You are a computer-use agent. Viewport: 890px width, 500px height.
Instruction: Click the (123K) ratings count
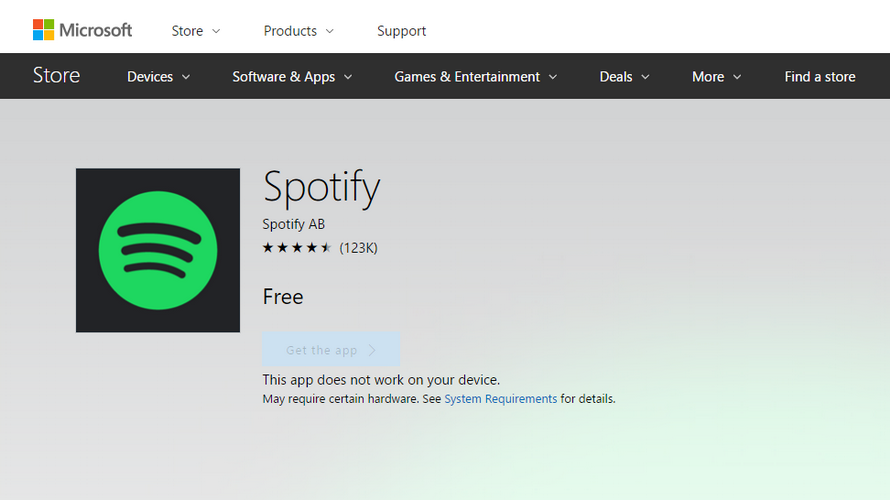[358, 247]
